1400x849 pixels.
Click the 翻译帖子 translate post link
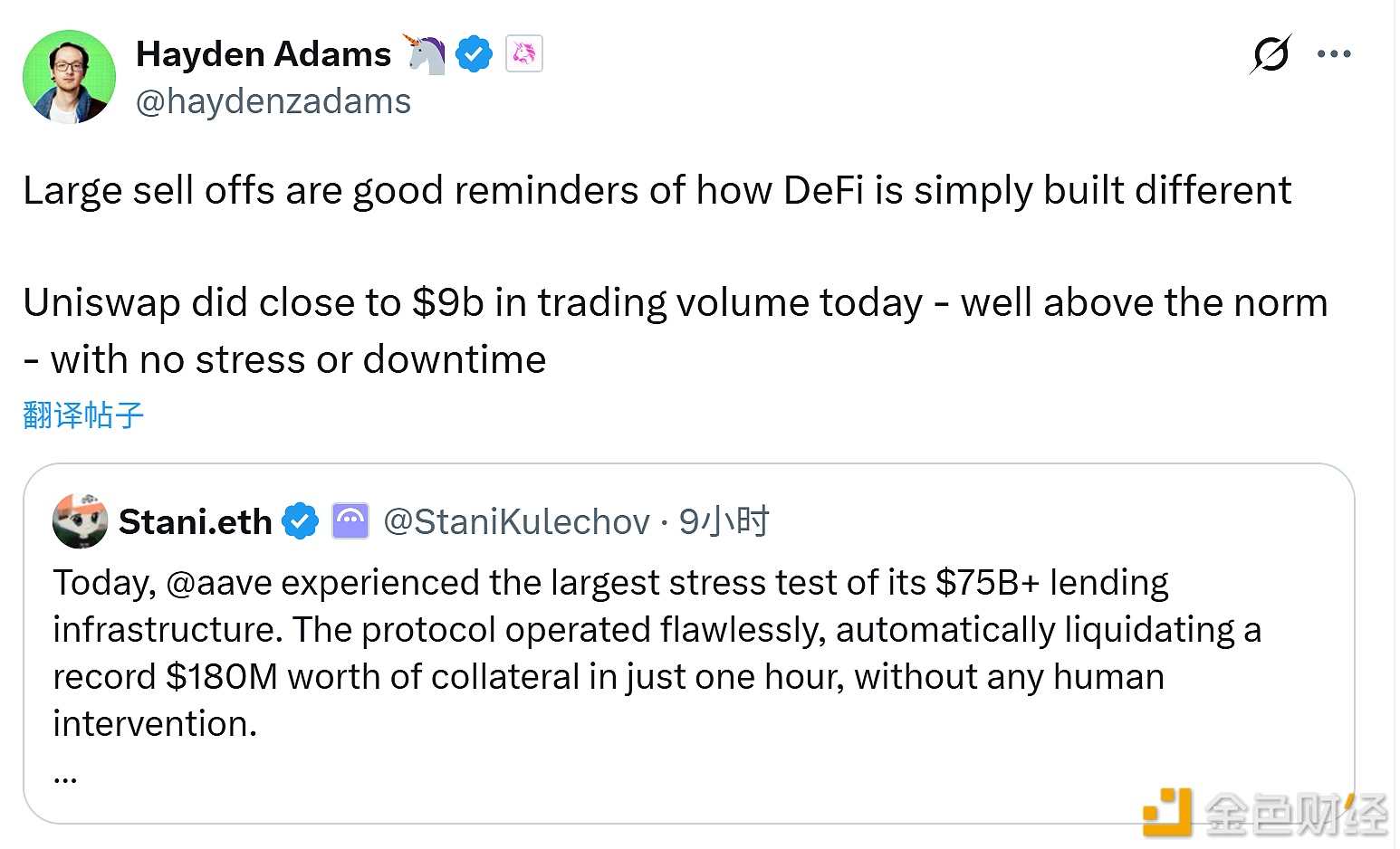[x=83, y=415]
